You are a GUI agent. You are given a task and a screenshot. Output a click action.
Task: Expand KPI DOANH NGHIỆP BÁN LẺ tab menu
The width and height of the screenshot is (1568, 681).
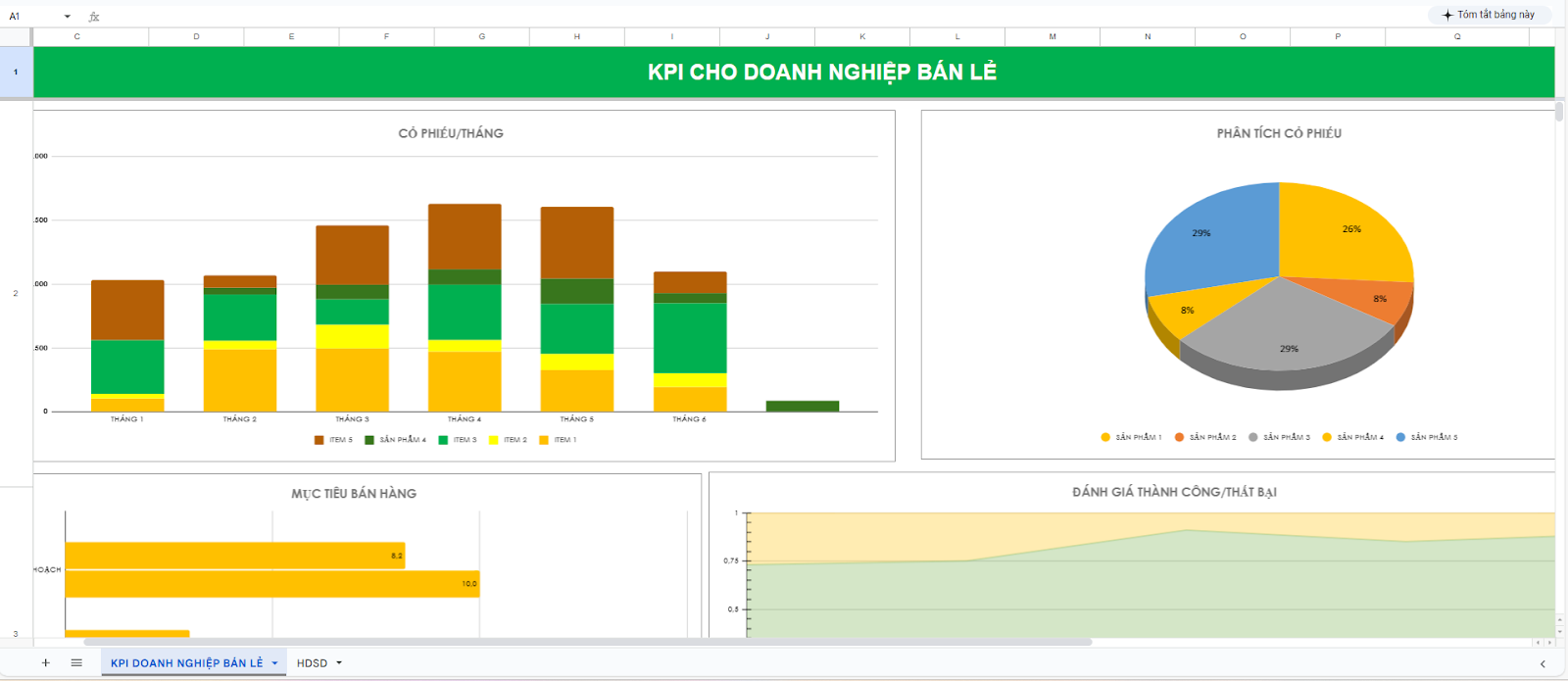[x=274, y=663]
